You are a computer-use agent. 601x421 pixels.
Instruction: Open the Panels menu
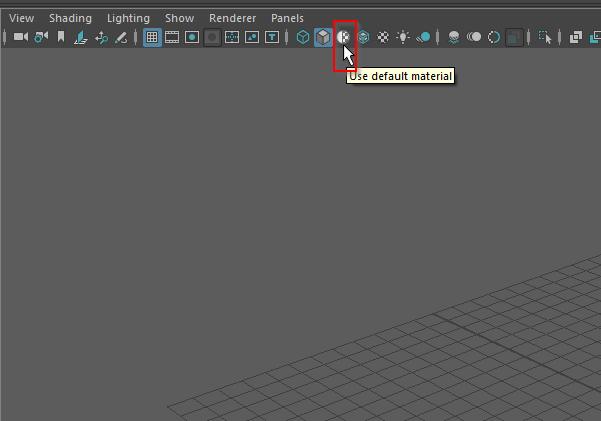click(287, 18)
